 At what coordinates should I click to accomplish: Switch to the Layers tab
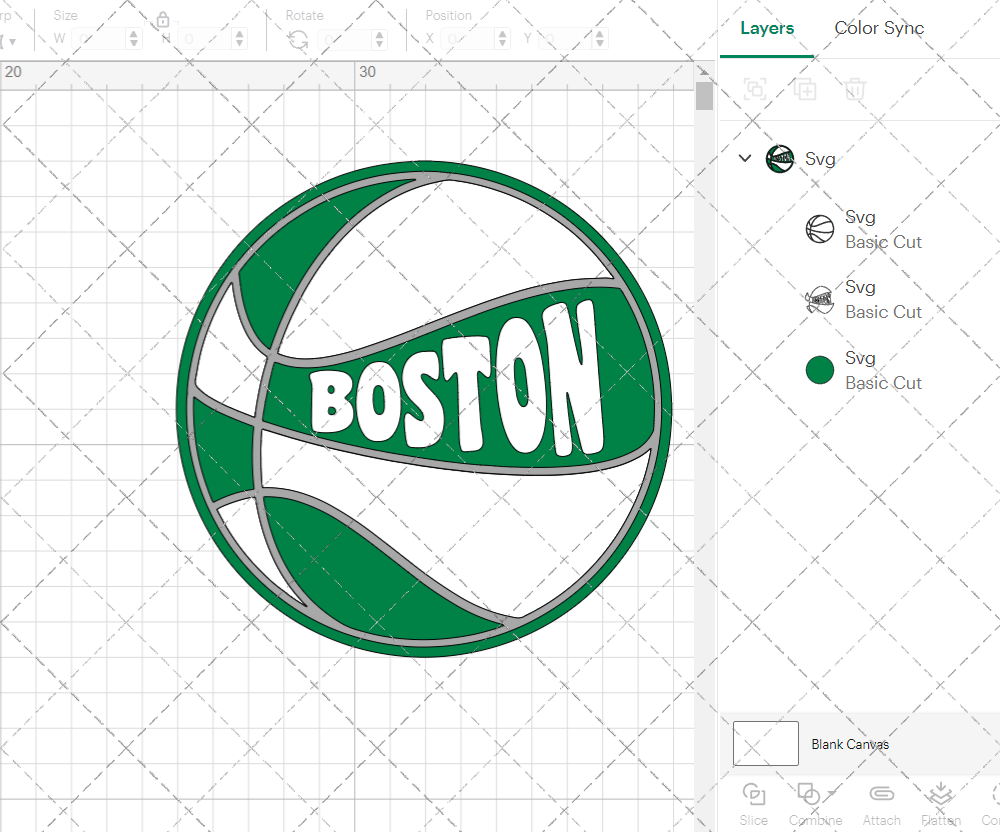[767, 28]
